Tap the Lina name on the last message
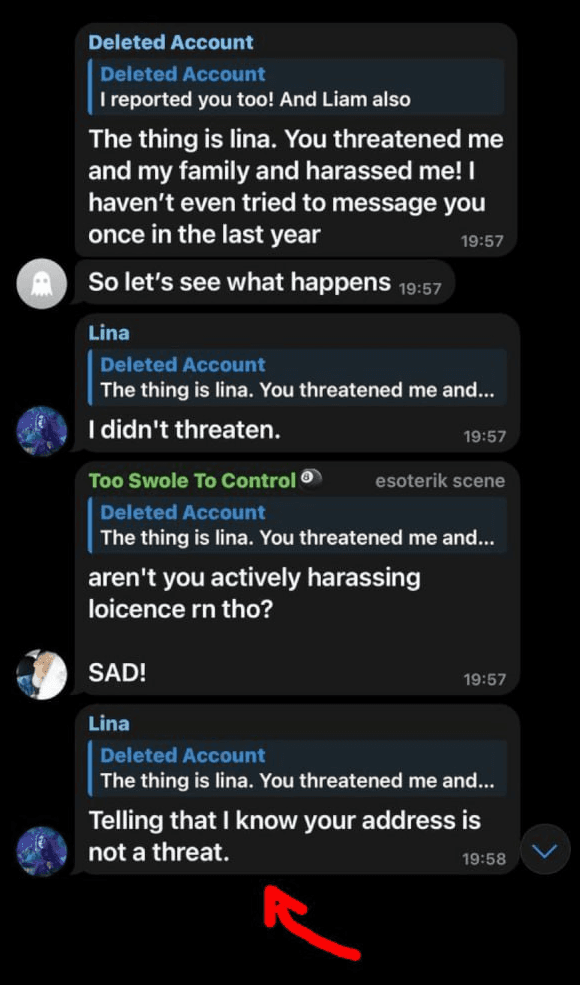 coord(109,724)
